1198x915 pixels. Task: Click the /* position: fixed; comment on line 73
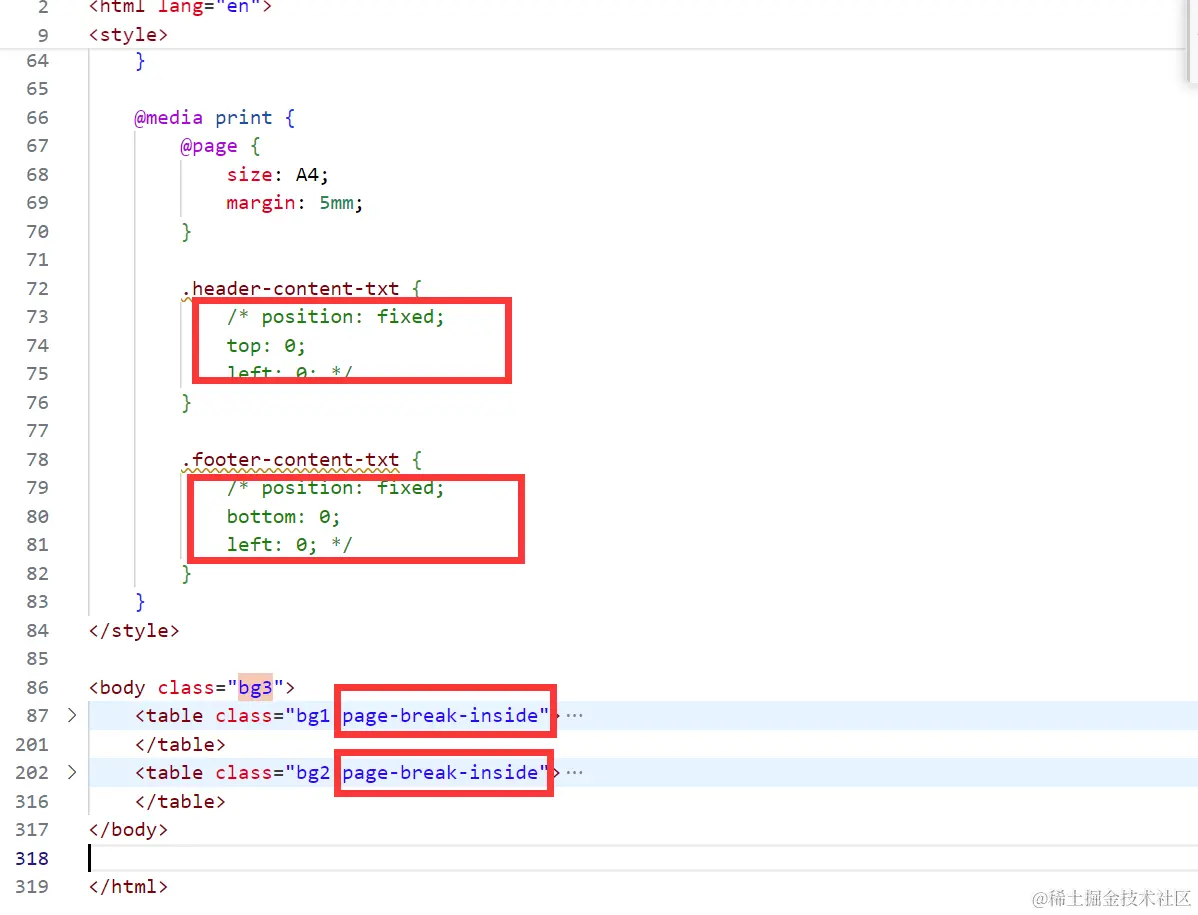tap(335, 317)
